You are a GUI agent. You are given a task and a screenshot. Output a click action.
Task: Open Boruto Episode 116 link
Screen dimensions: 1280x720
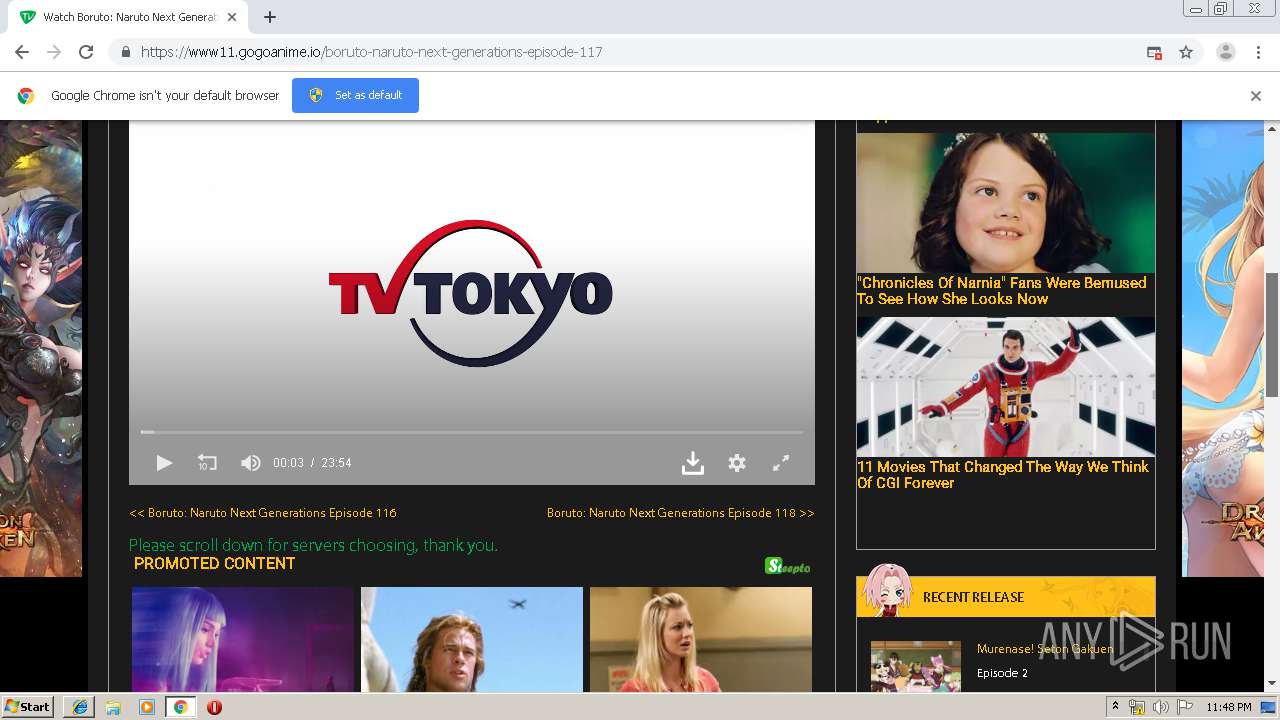point(263,513)
